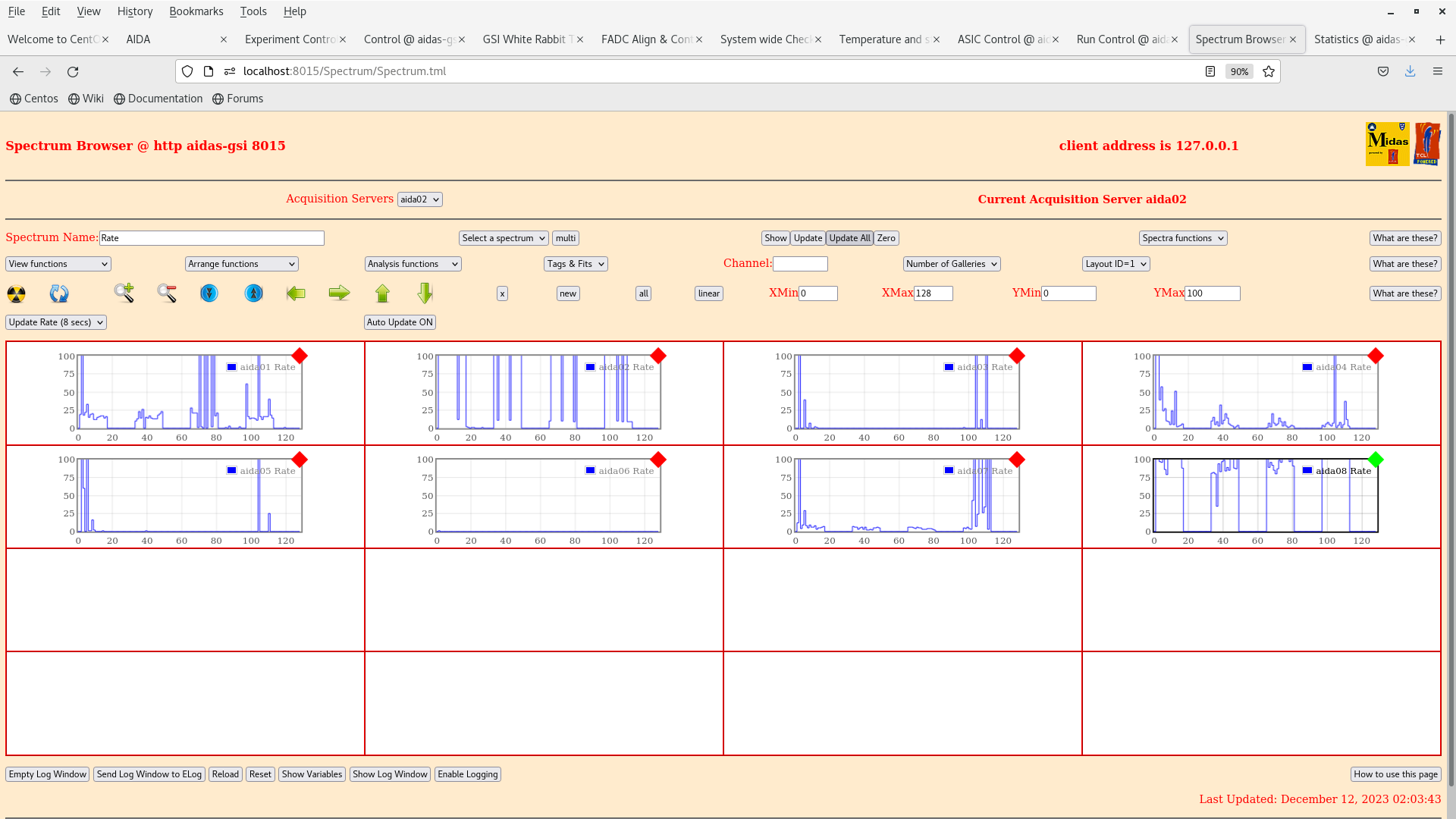Toggle Auto Update ON button
The width and height of the screenshot is (1456, 819).
[x=400, y=322]
